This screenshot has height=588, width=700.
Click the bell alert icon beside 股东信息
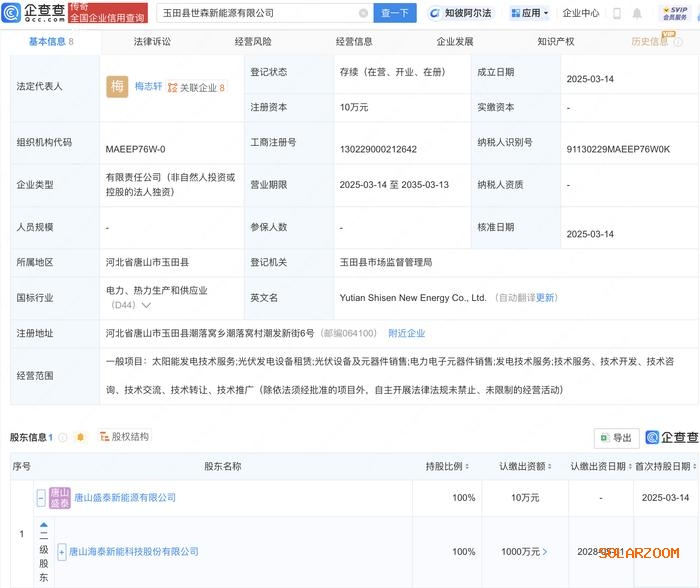pos(80,437)
